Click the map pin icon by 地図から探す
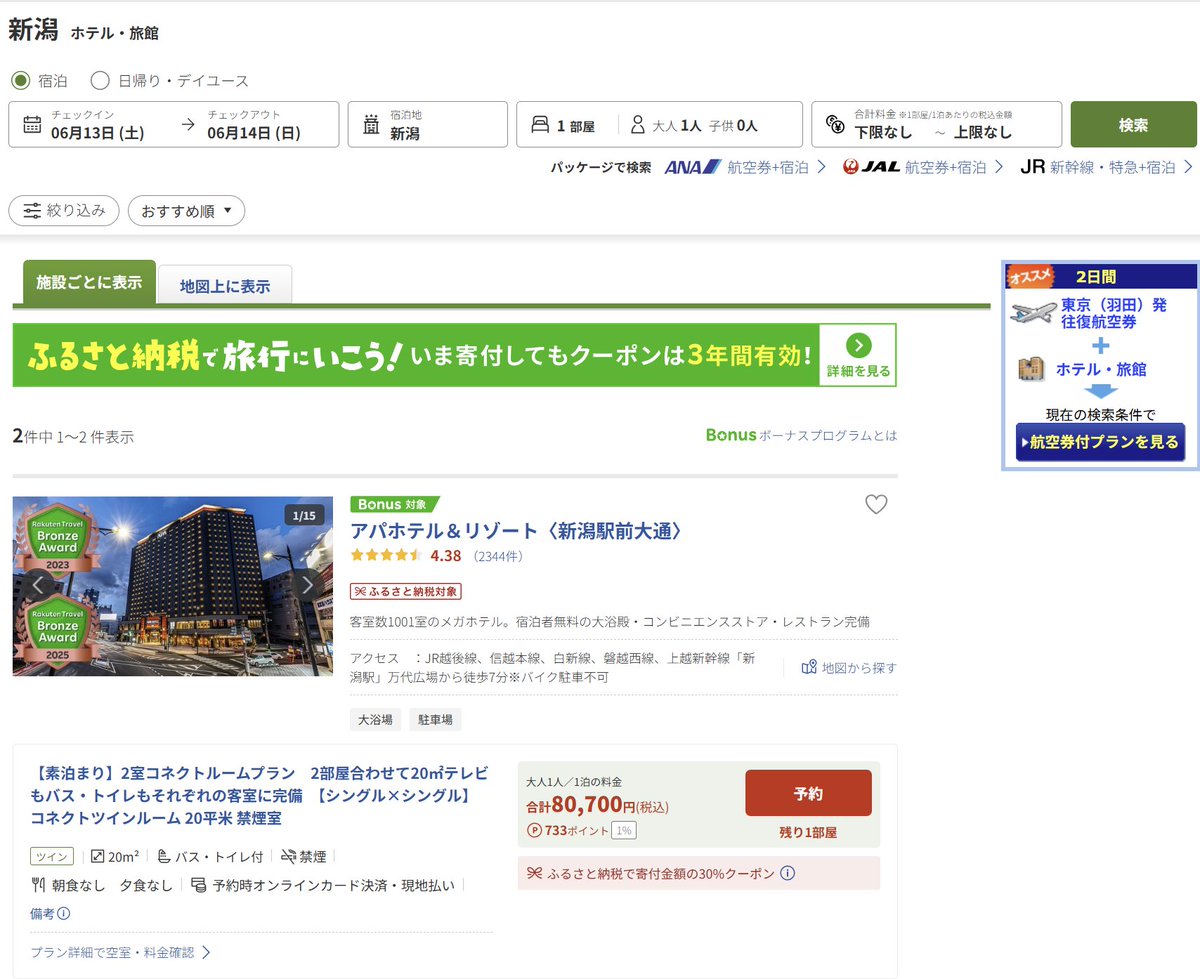The image size is (1200, 979). (810, 667)
